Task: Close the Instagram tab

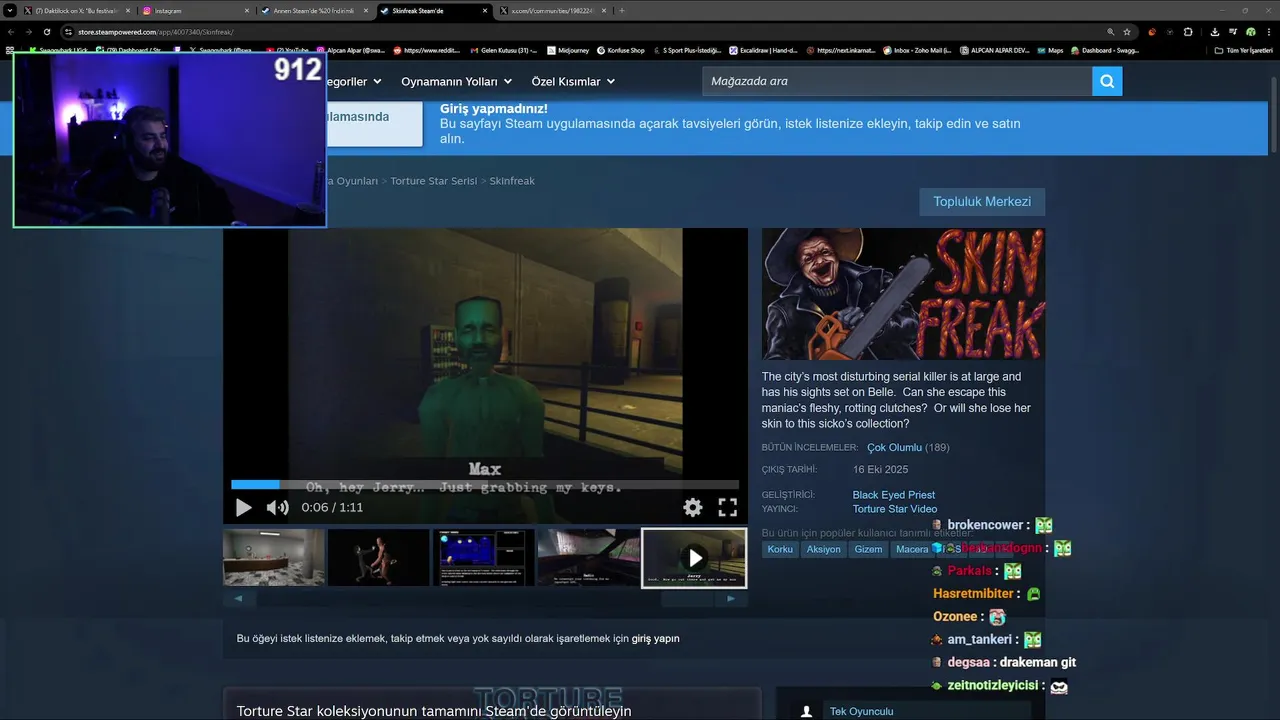Action: 246,10
